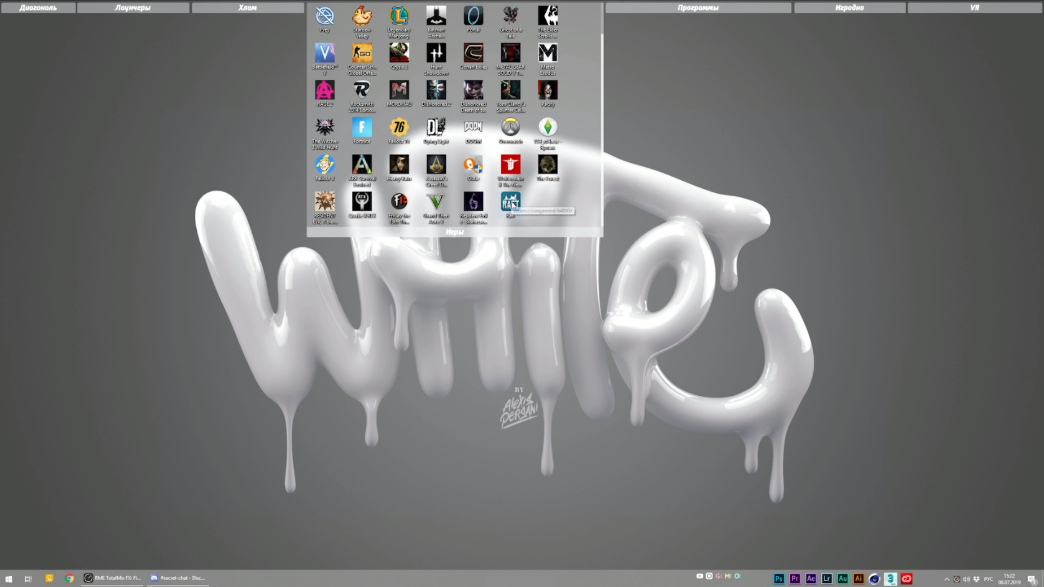Open the Raft game icon
The width and height of the screenshot is (1044, 587).
pyautogui.click(x=511, y=202)
